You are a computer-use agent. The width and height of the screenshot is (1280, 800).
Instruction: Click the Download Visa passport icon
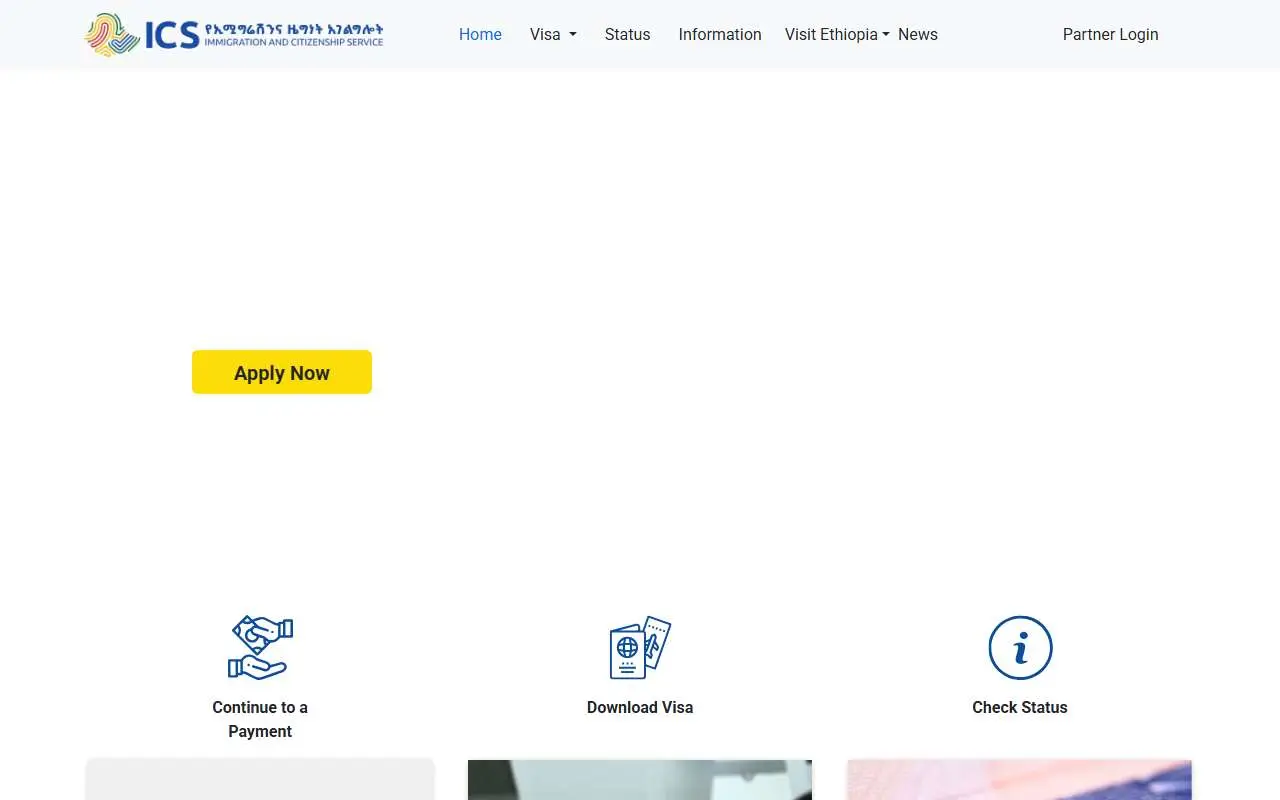[x=640, y=648]
